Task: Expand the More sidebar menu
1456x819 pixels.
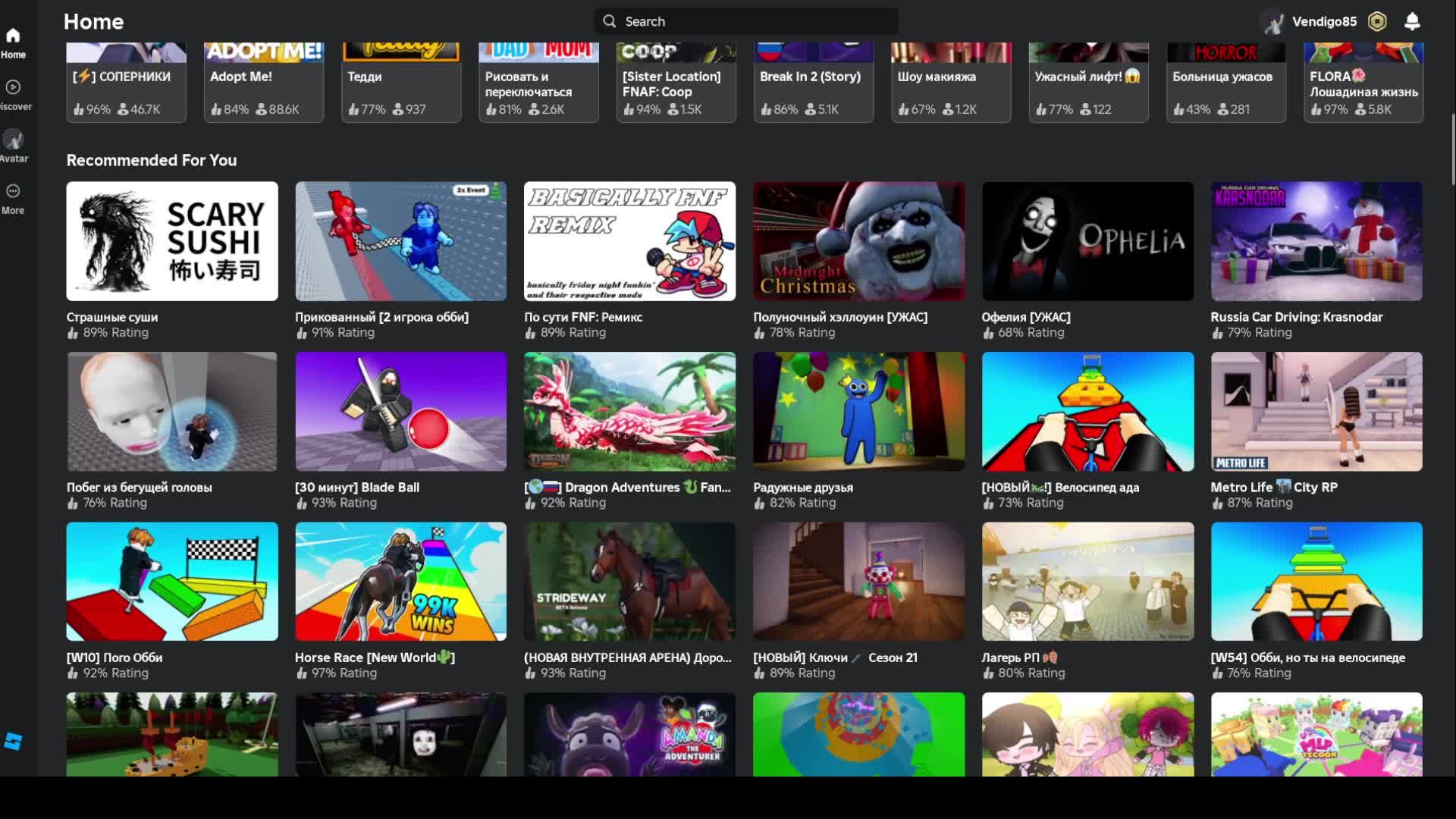Action: pyautogui.click(x=13, y=192)
